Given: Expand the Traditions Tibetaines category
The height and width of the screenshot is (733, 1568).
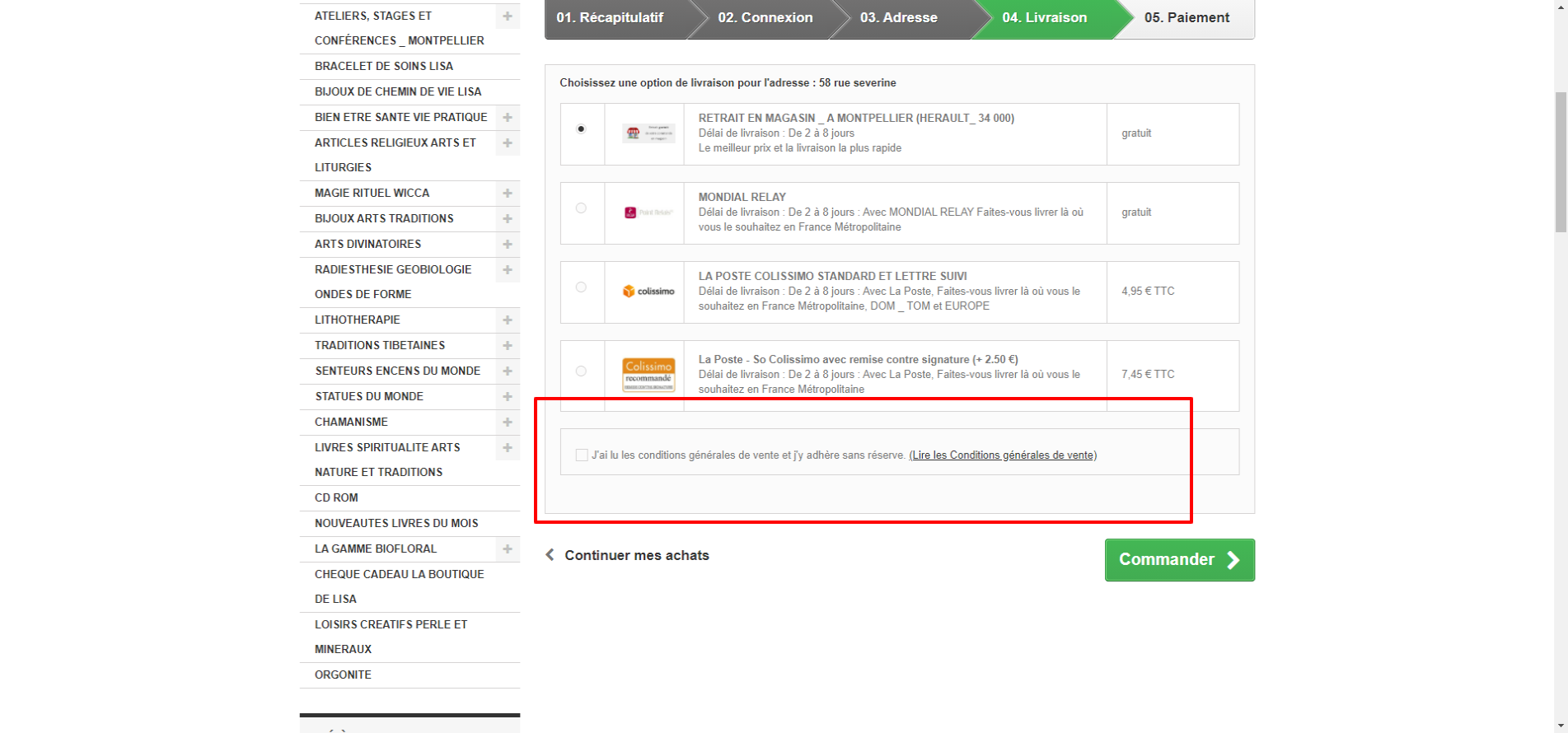Looking at the screenshot, I should [x=508, y=346].
